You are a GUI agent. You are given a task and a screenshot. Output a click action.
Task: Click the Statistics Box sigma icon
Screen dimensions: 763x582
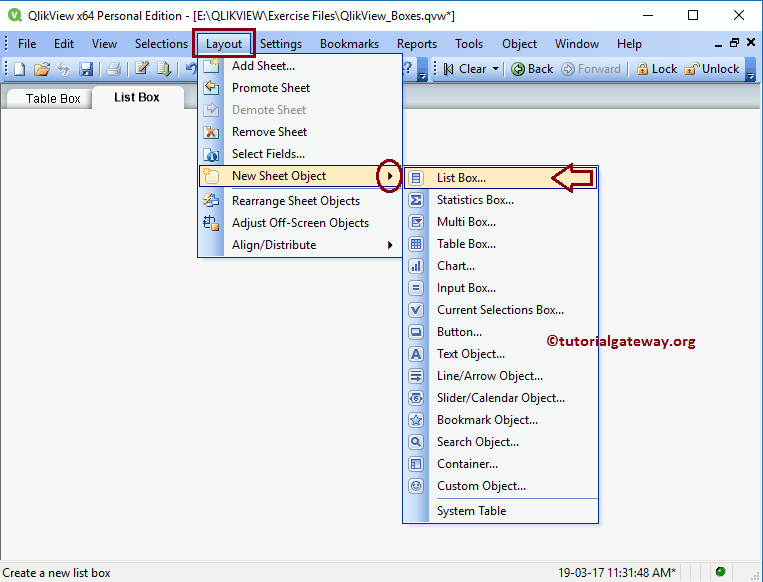click(x=416, y=200)
